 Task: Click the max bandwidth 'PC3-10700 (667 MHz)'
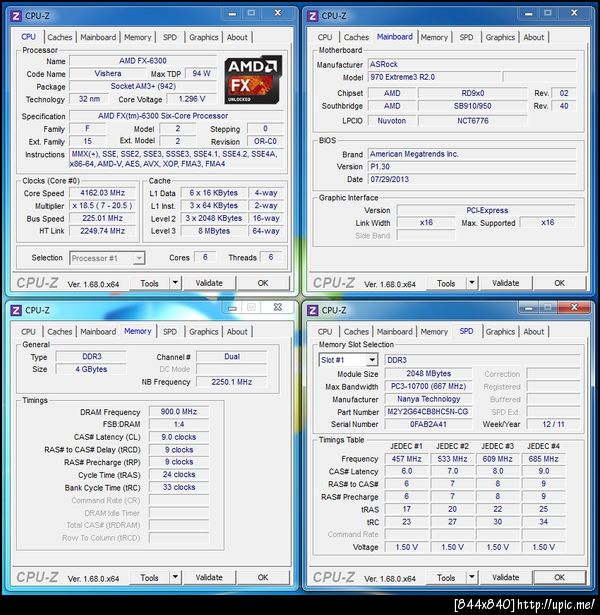(428, 386)
